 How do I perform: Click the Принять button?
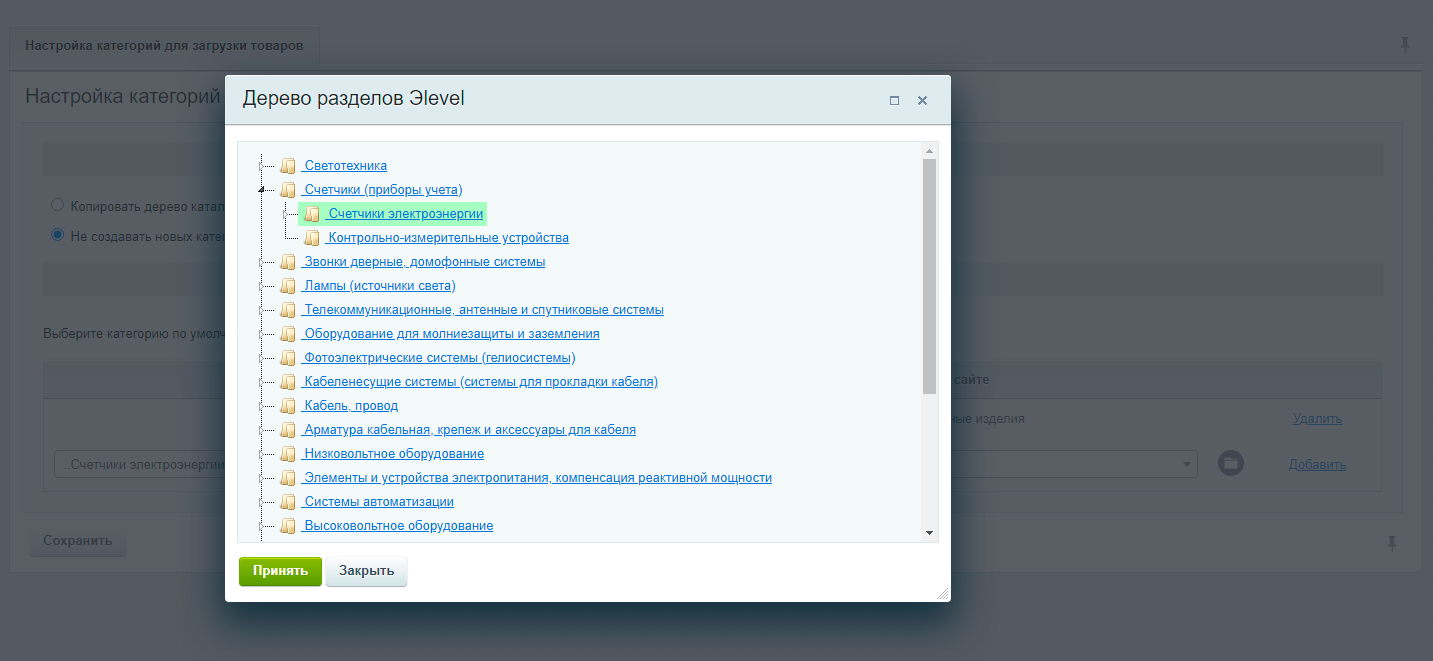(280, 571)
